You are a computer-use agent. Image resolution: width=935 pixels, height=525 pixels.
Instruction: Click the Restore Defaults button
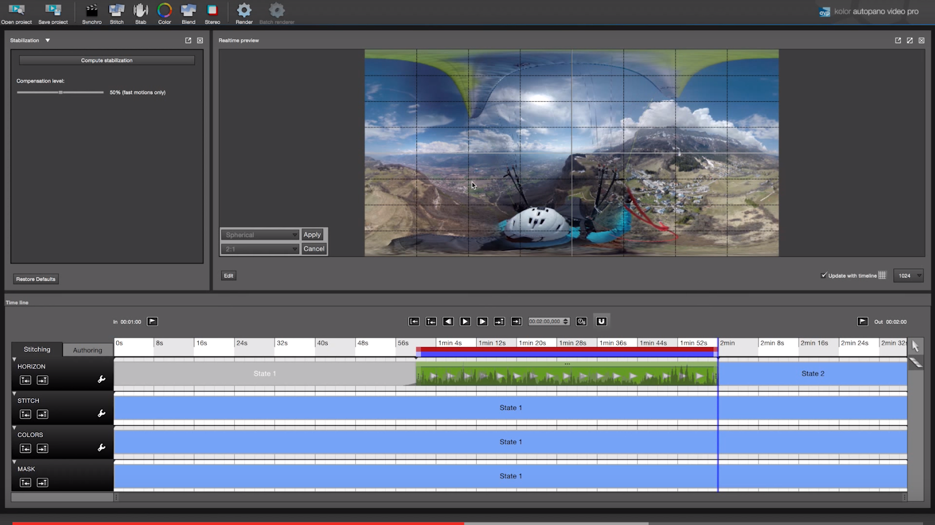pos(36,279)
